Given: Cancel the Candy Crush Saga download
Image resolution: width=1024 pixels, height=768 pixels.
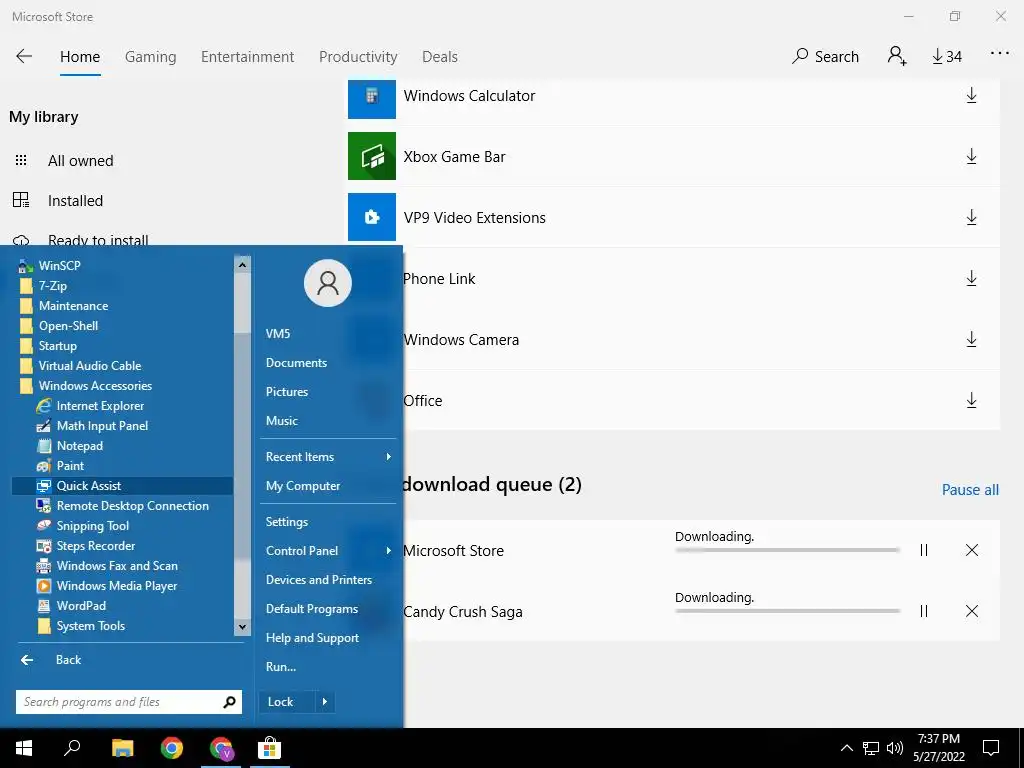Looking at the screenshot, I should [972, 611].
